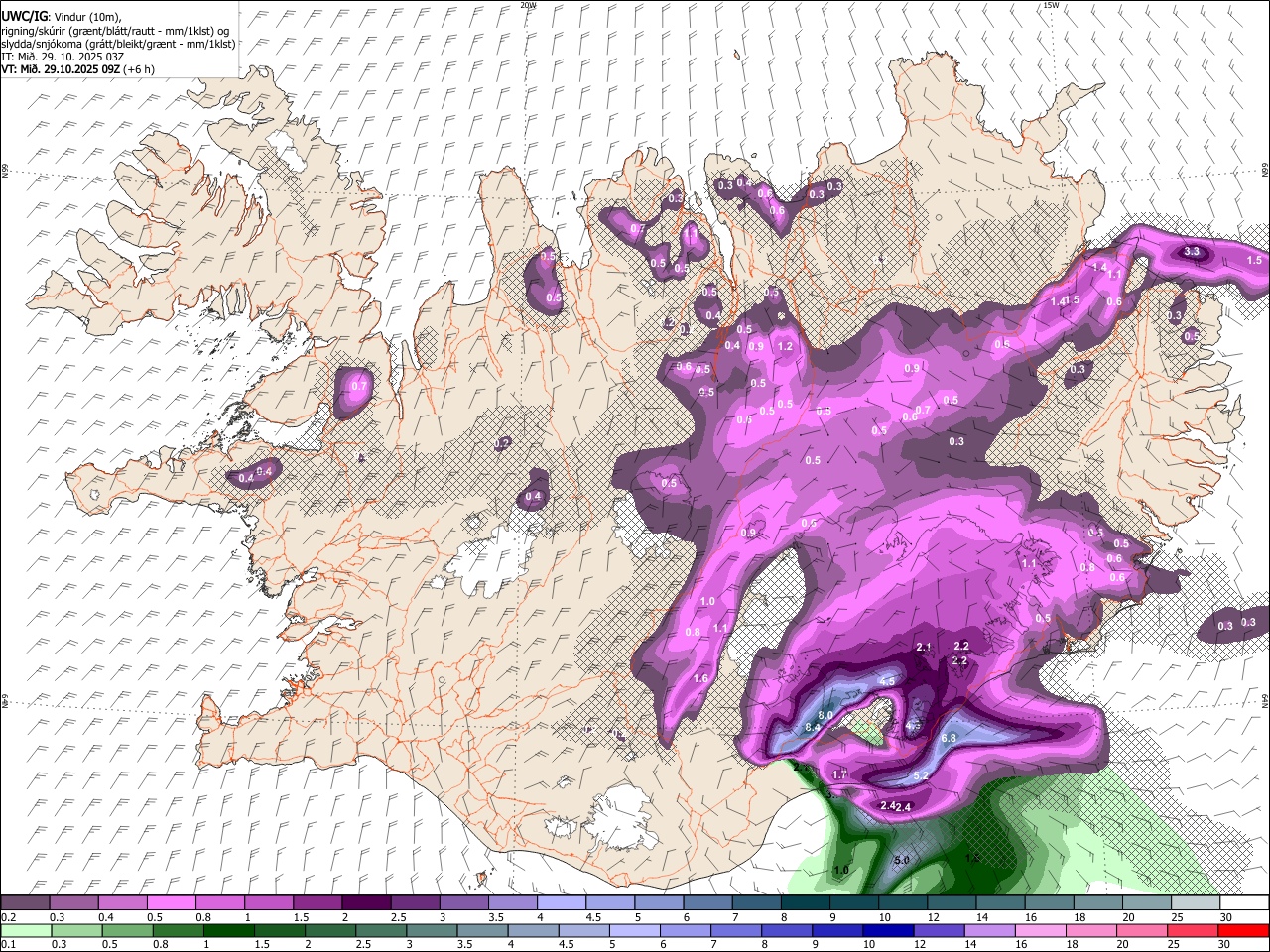This screenshot has width=1270, height=952.
Task: Click the '1.7' value near the south coast
Action: [x=840, y=774]
